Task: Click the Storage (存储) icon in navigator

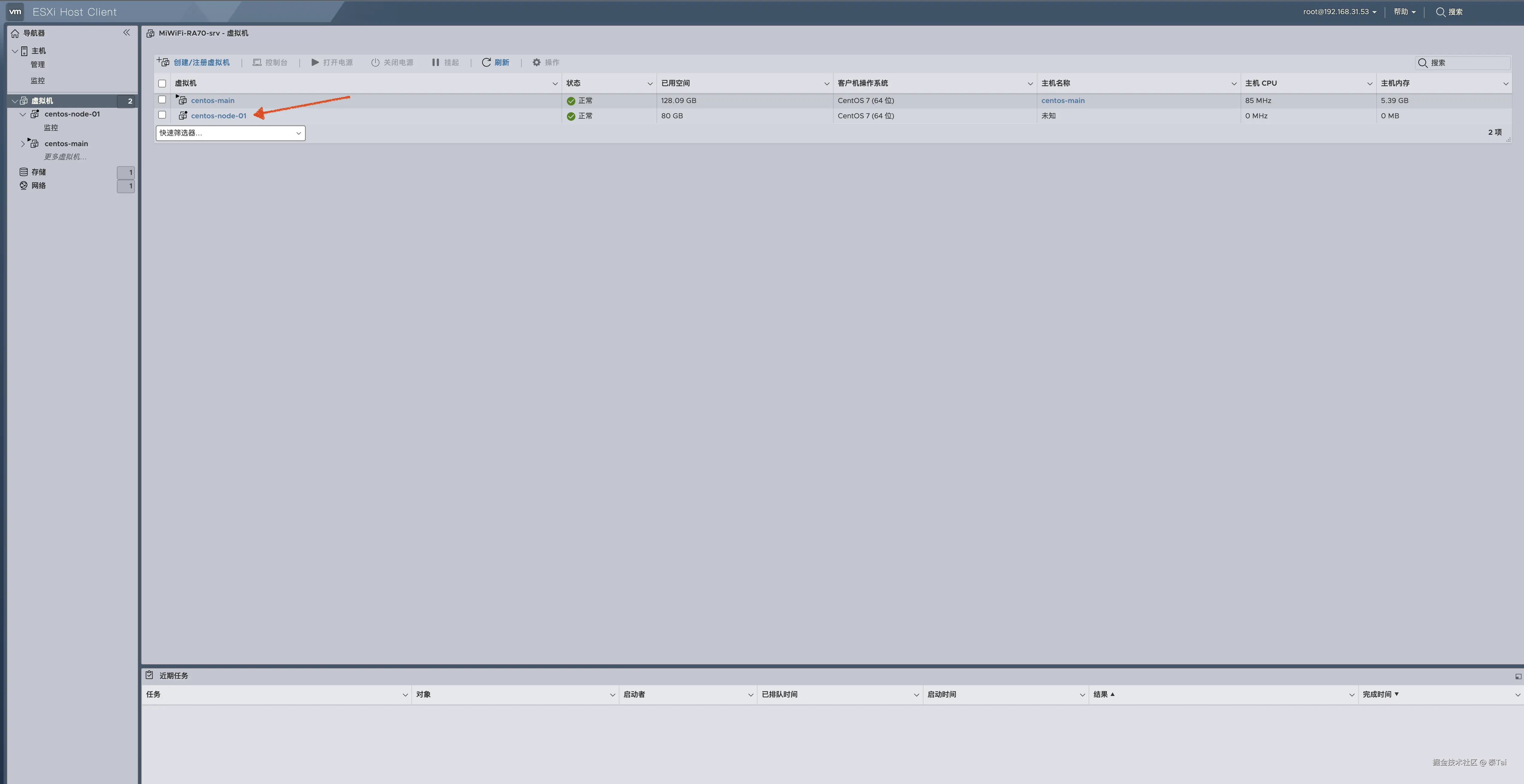Action: point(24,172)
